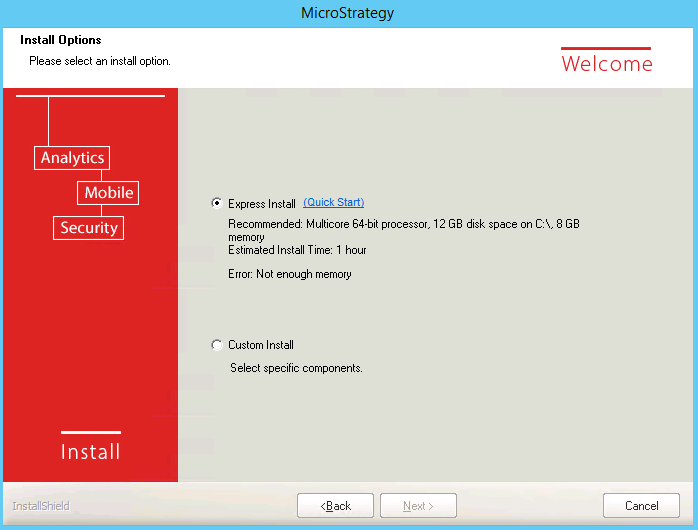The height and width of the screenshot is (530, 698).
Task: Click the Install label on red panel
Action: coord(90,452)
